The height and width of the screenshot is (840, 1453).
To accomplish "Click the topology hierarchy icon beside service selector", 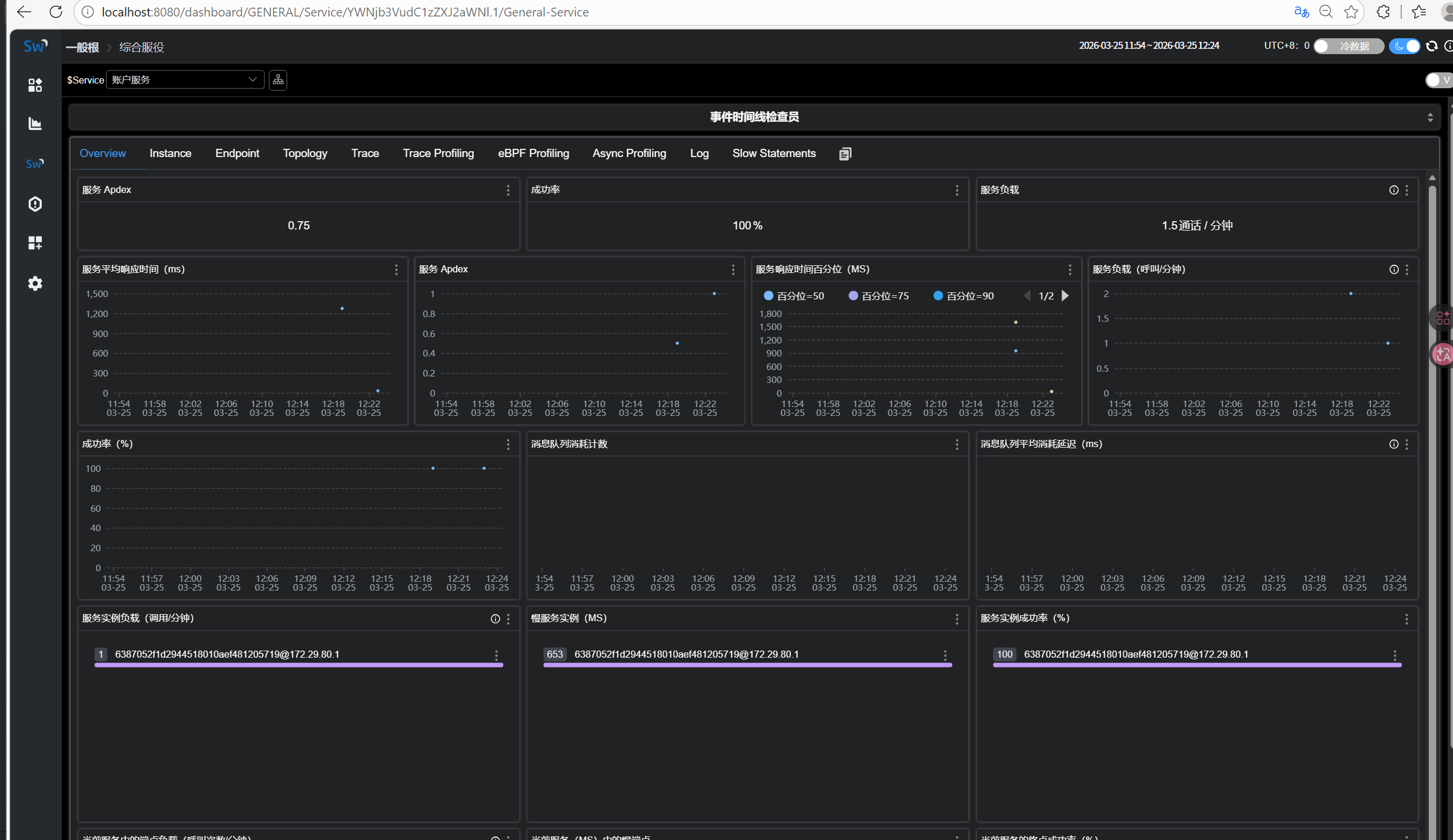I will (x=278, y=80).
